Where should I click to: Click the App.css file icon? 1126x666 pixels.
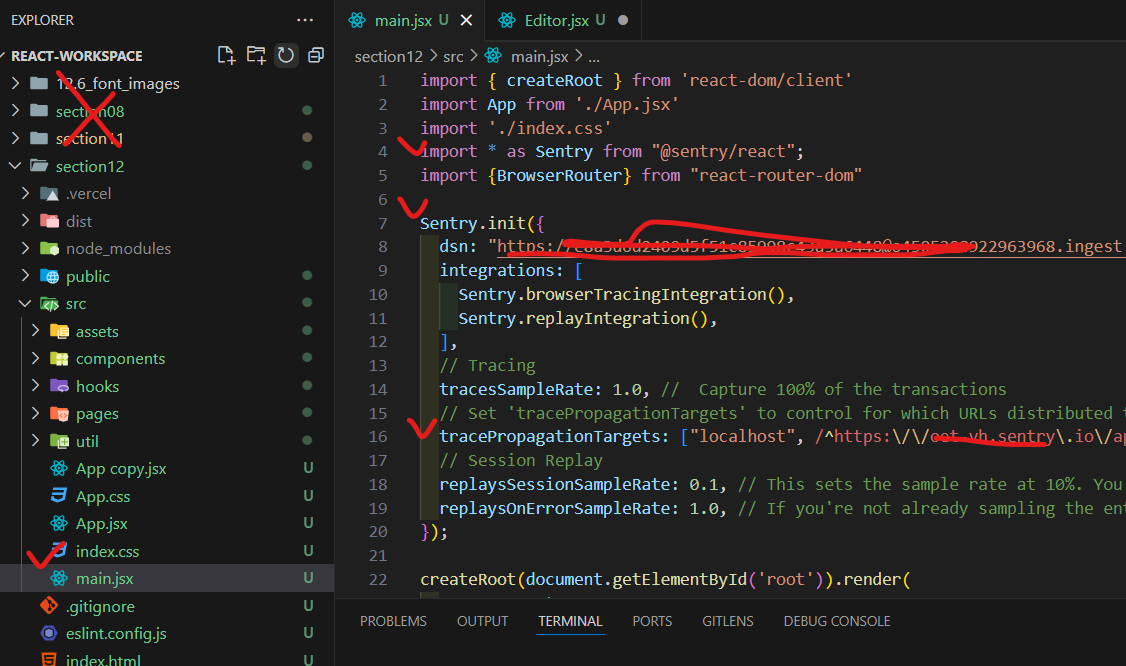point(59,496)
